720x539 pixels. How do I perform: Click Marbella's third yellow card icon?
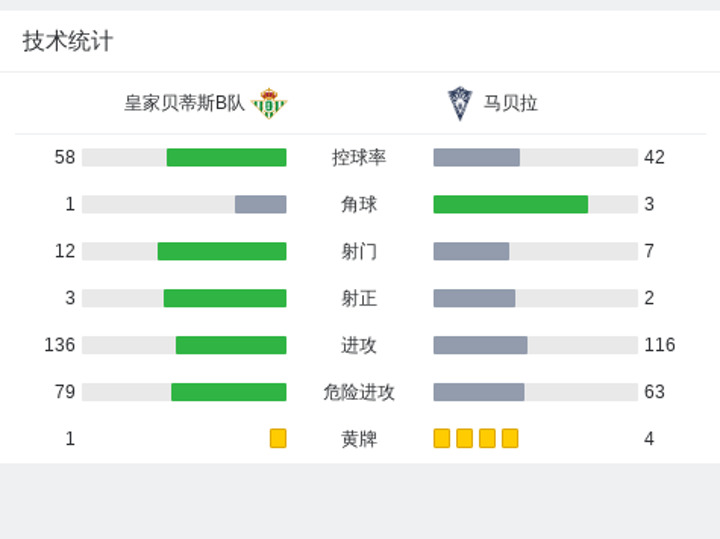point(487,438)
